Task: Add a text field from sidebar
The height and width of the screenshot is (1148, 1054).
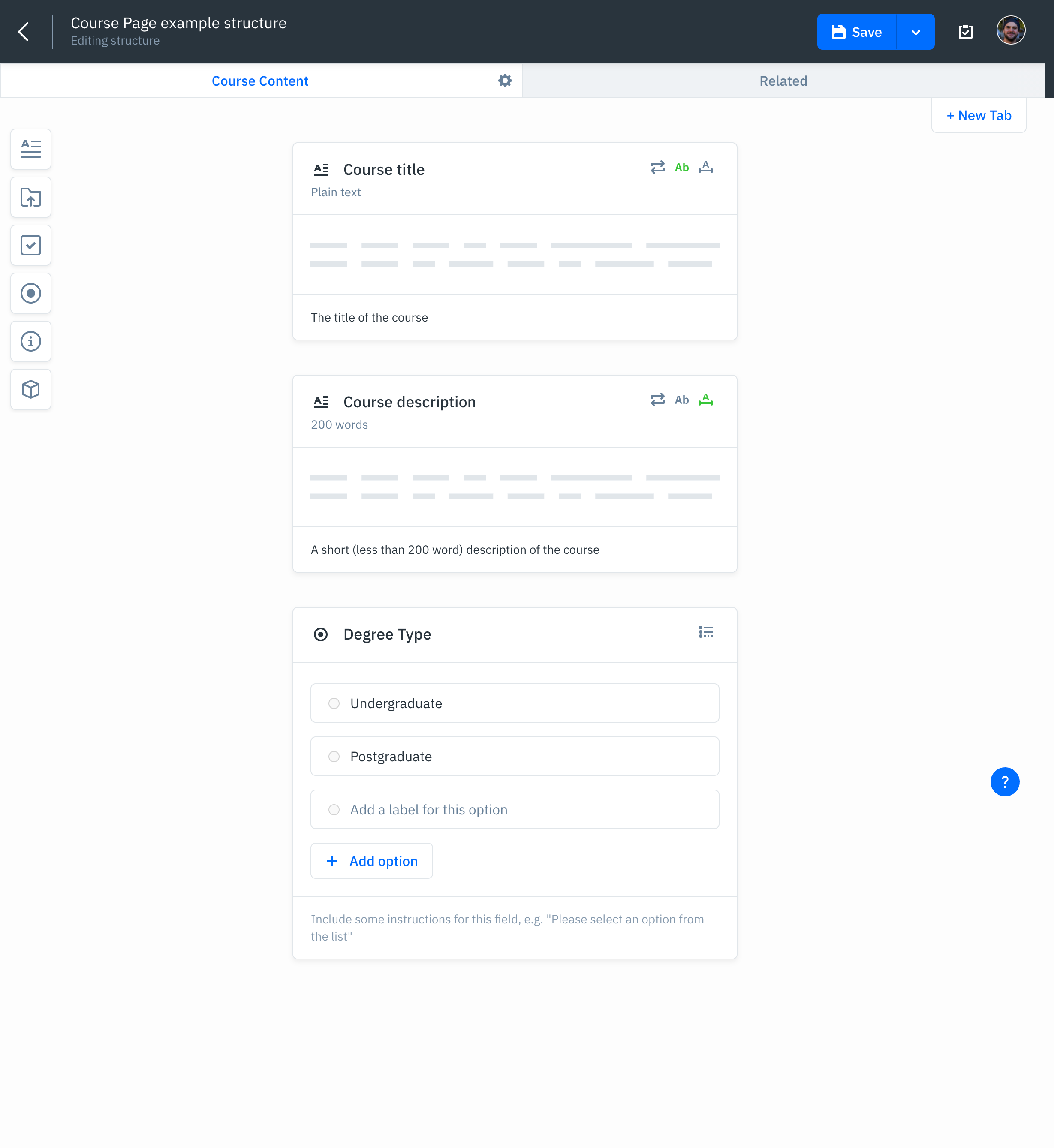Action: [x=31, y=149]
